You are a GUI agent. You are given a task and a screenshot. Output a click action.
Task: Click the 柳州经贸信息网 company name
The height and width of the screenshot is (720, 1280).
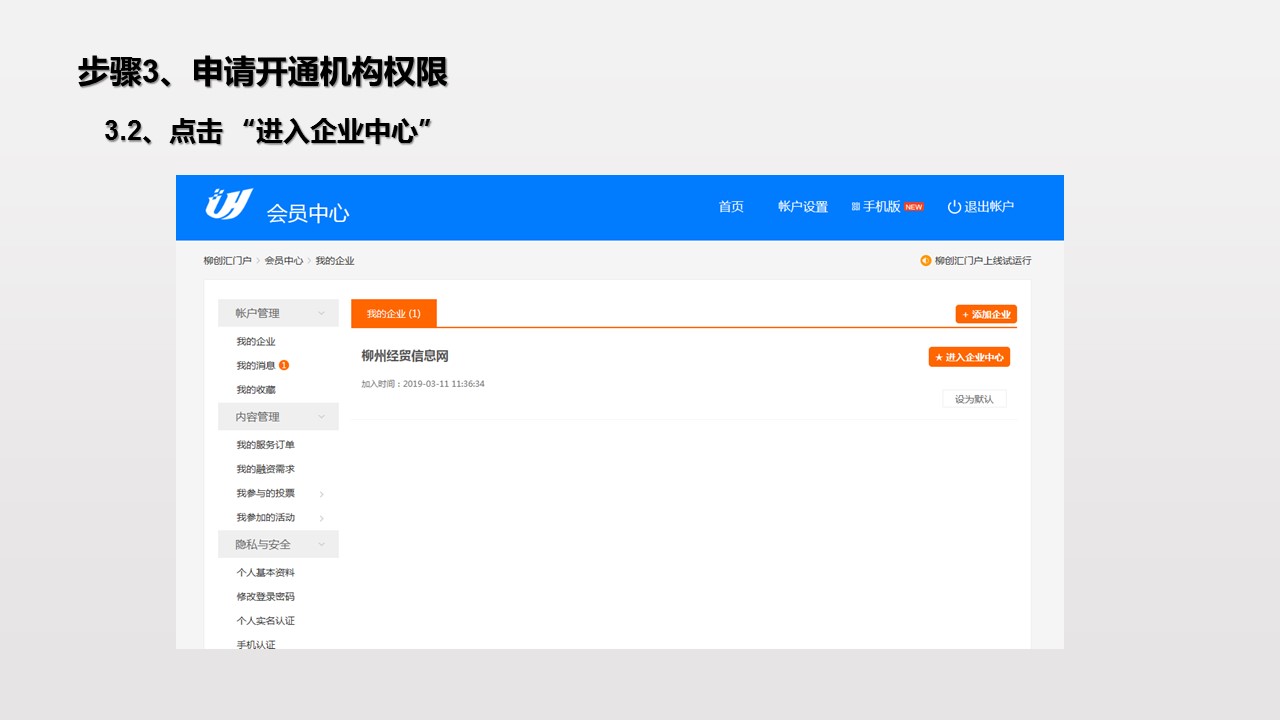point(405,356)
